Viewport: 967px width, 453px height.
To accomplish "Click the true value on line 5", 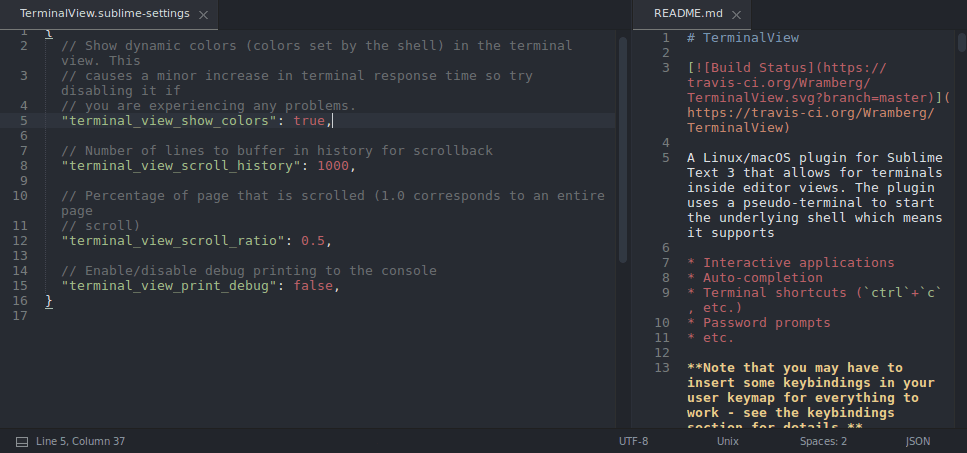I will tap(309, 121).
